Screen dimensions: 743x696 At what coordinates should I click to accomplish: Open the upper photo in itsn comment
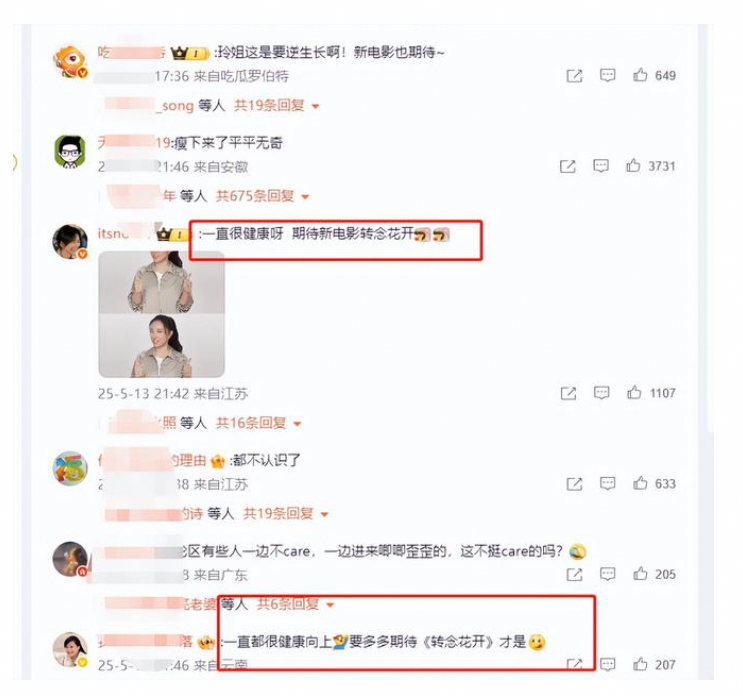coord(162,282)
